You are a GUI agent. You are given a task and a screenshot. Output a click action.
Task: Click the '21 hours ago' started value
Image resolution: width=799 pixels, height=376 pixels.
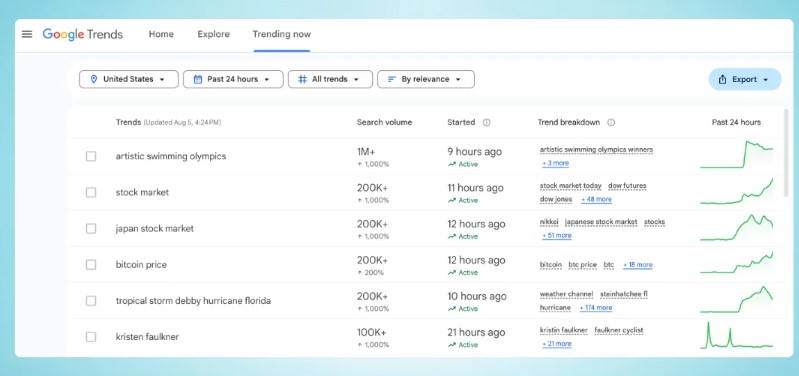coord(476,333)
